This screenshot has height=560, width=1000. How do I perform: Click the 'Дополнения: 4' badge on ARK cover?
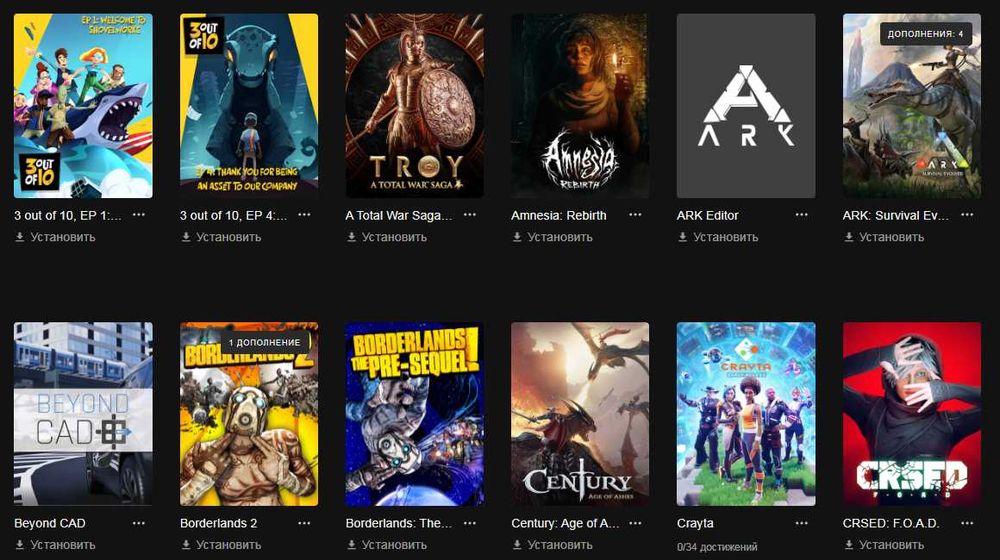click(x=925, y=34)
